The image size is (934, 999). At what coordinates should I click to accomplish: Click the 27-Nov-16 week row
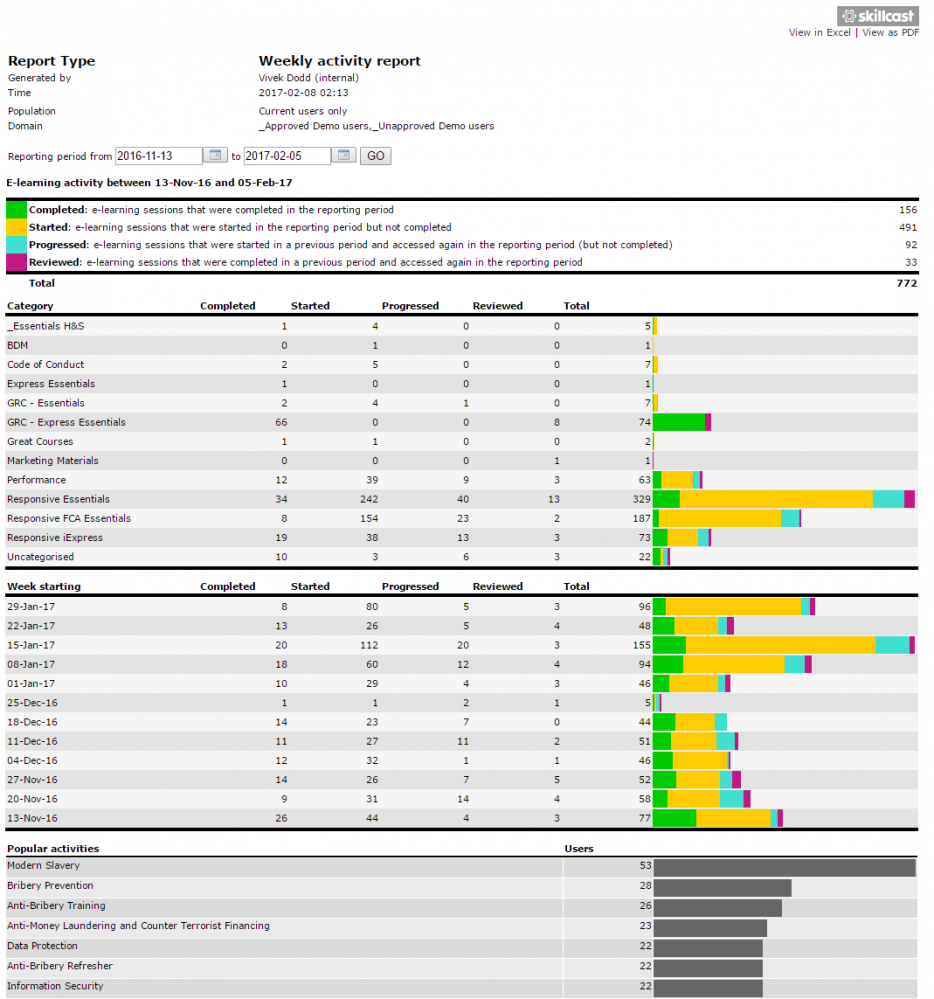(x=462, y=779)
